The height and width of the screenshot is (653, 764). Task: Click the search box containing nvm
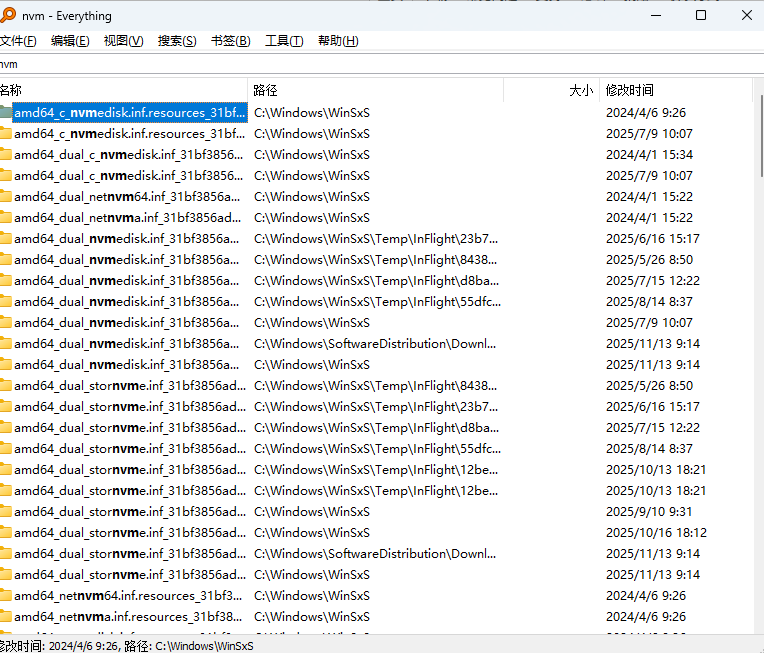tap(380, 64)
